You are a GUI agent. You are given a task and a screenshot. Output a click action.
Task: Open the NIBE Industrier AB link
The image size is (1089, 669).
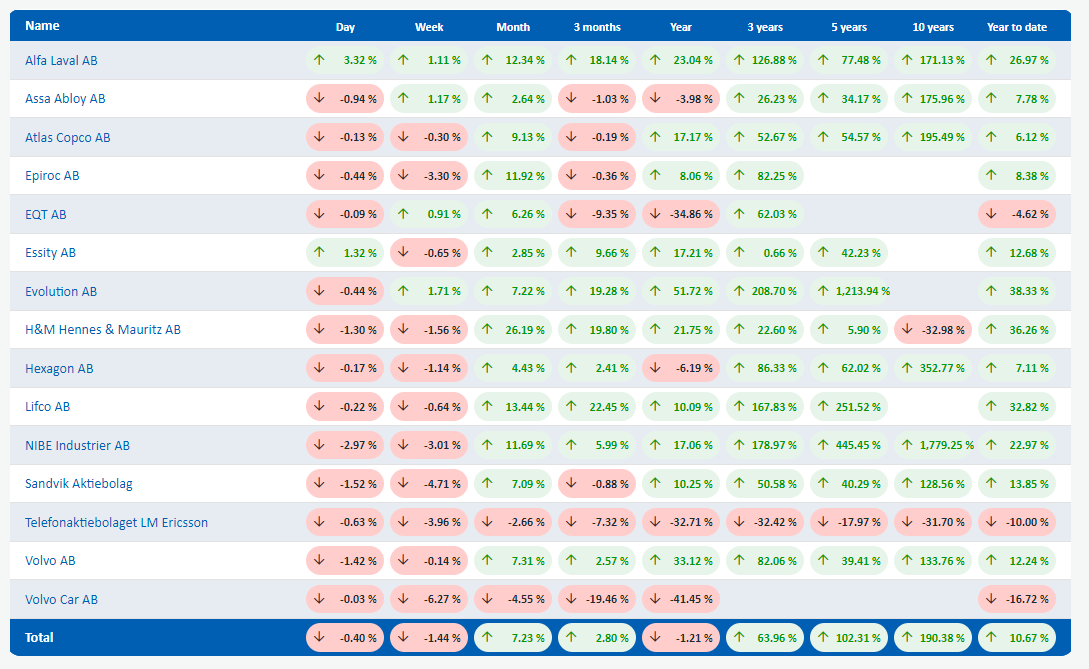pyautogui.click(x=77, y=446)
